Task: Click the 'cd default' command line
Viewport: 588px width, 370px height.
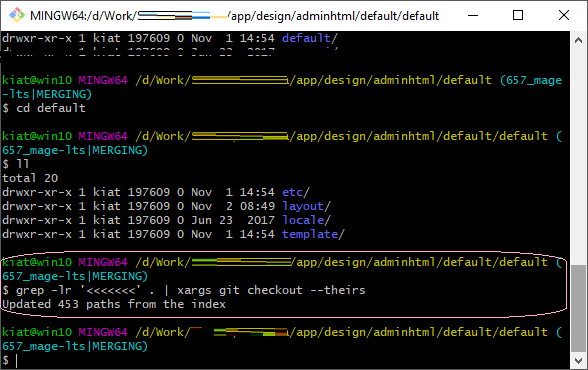Action: point(44,108)
